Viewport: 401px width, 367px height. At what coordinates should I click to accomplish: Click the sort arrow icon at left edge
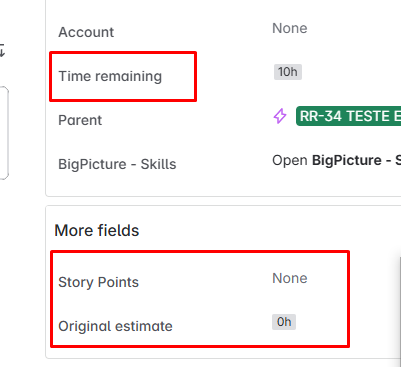pyautogui.click(x=2, y=50)
